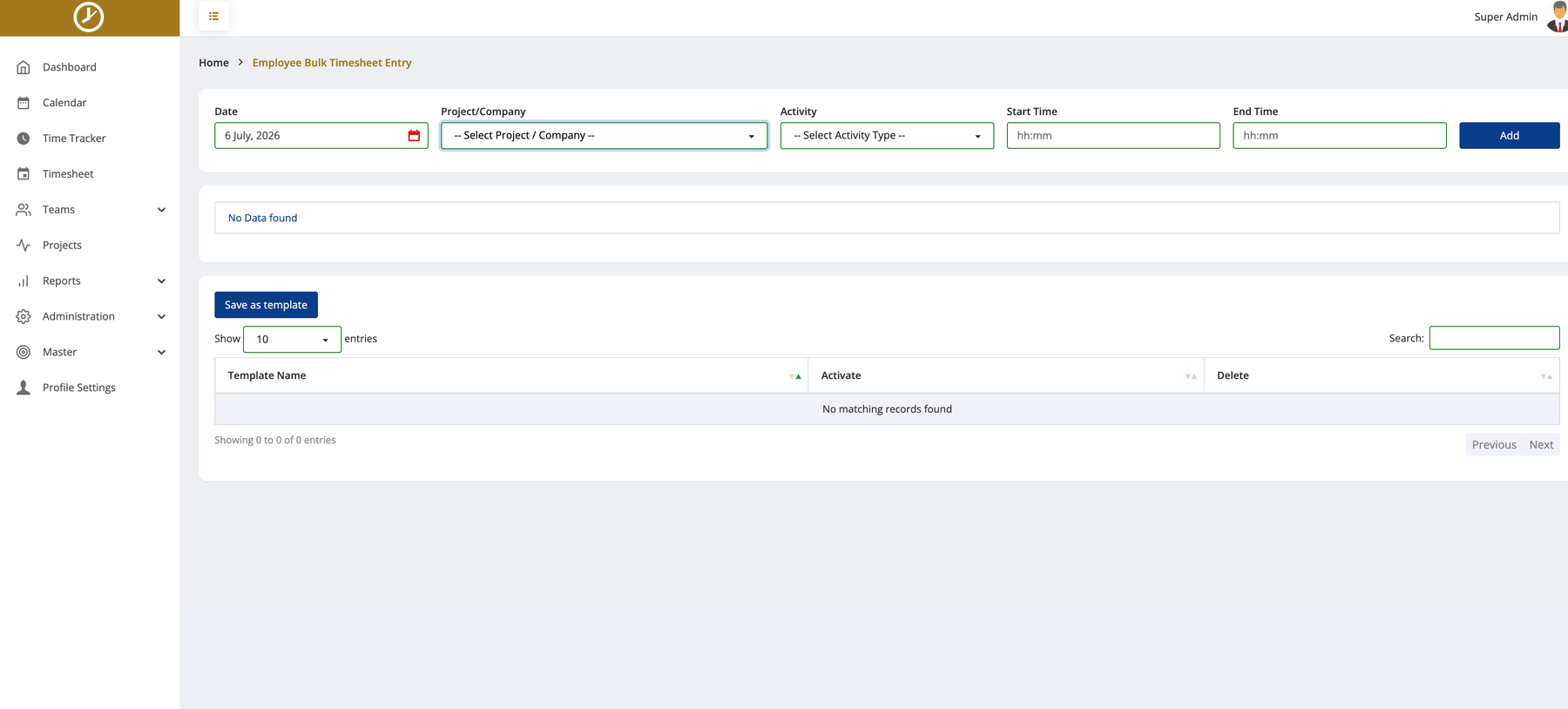The width and height of the screenshot is (1568, 709).
Task: Click the Profile Settings person icon
Action: coord(24,388)
